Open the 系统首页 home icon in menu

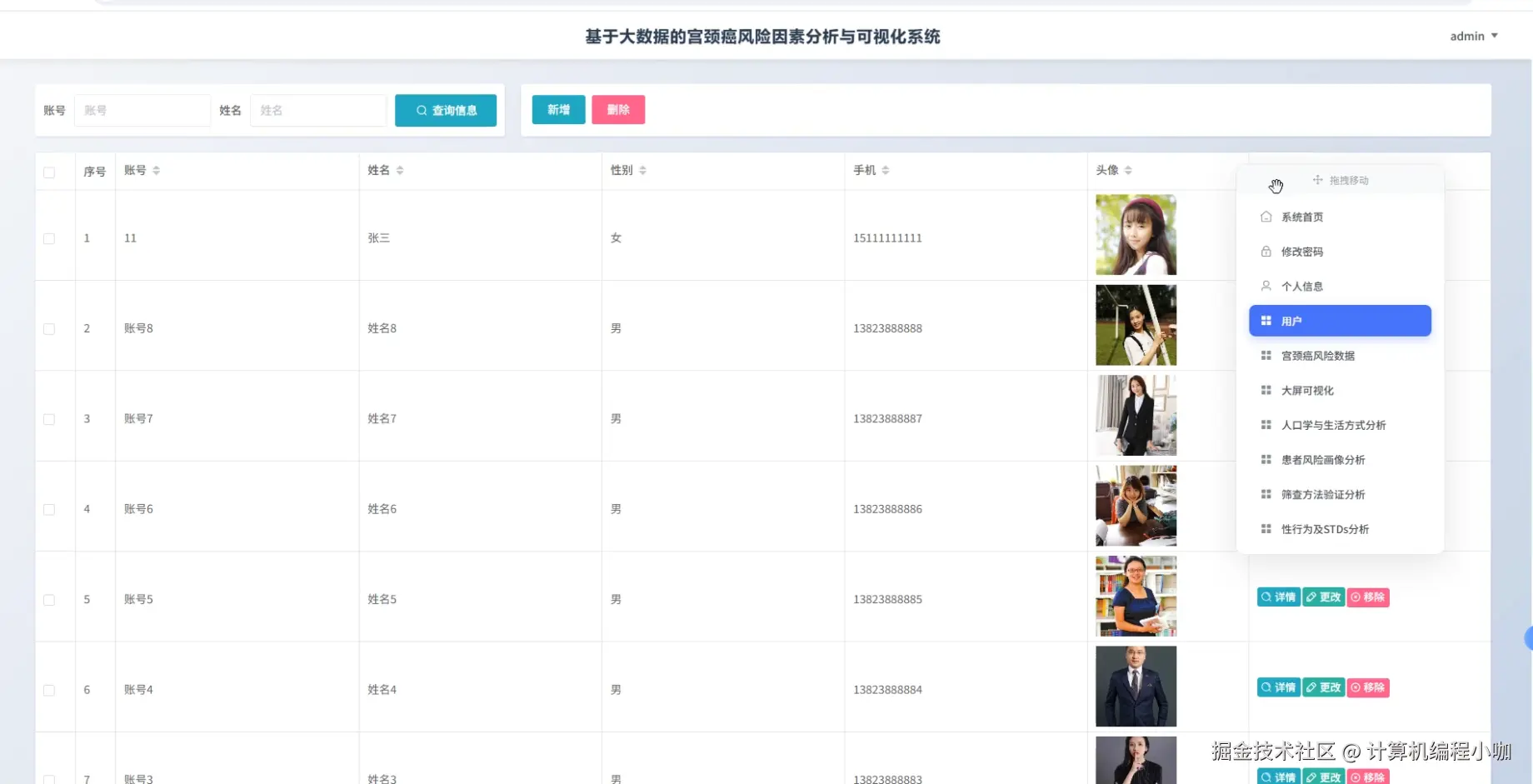click(1266, 217)
